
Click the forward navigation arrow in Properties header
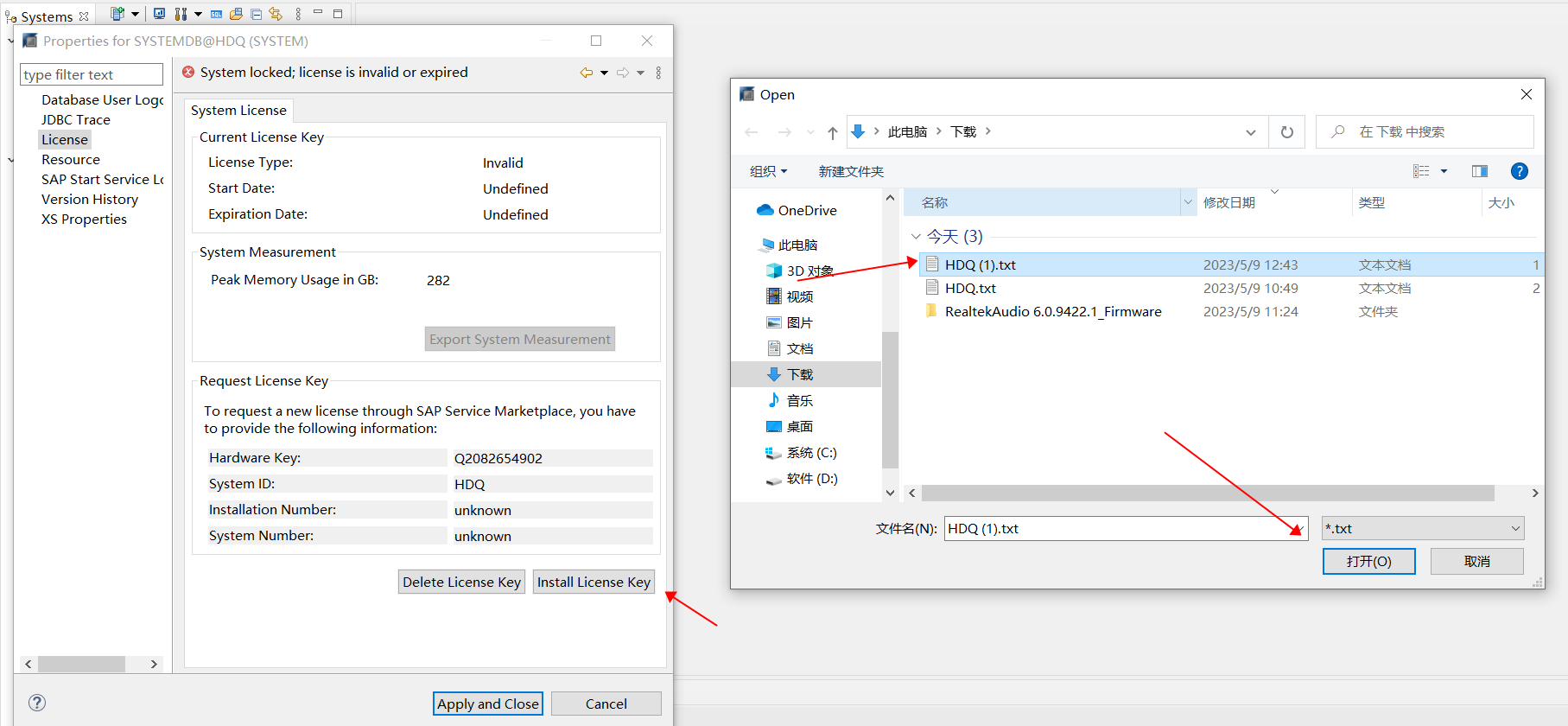coord(623,73)
